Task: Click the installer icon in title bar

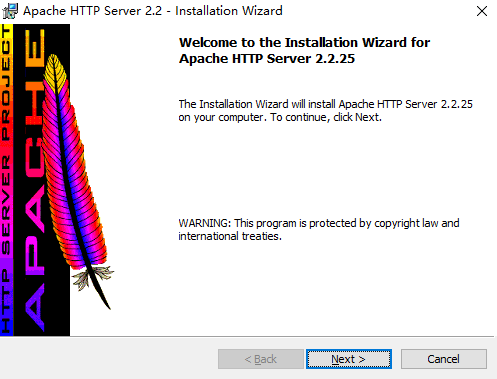Action: 10,11
